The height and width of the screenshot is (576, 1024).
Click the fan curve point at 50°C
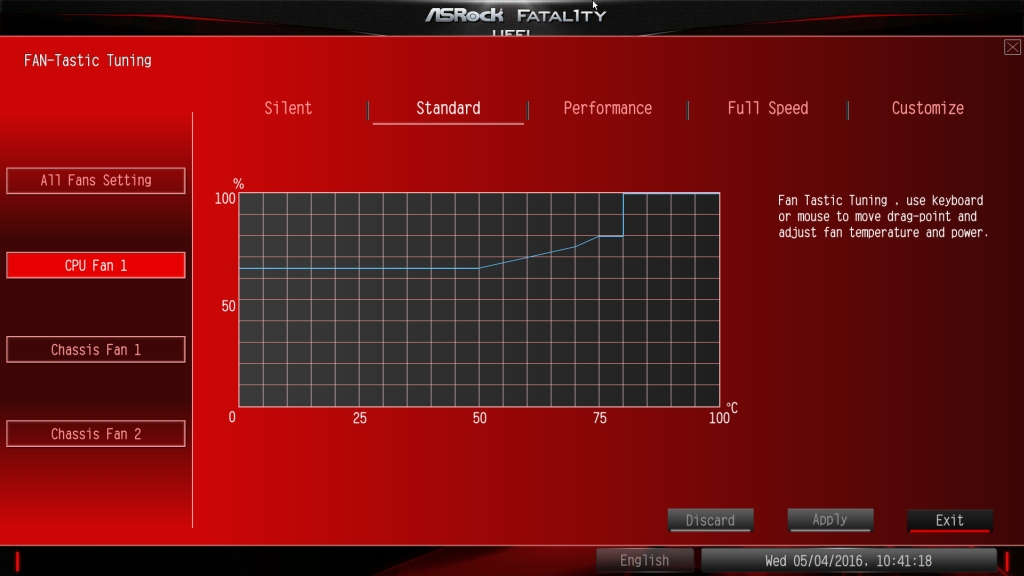point(479,268)
